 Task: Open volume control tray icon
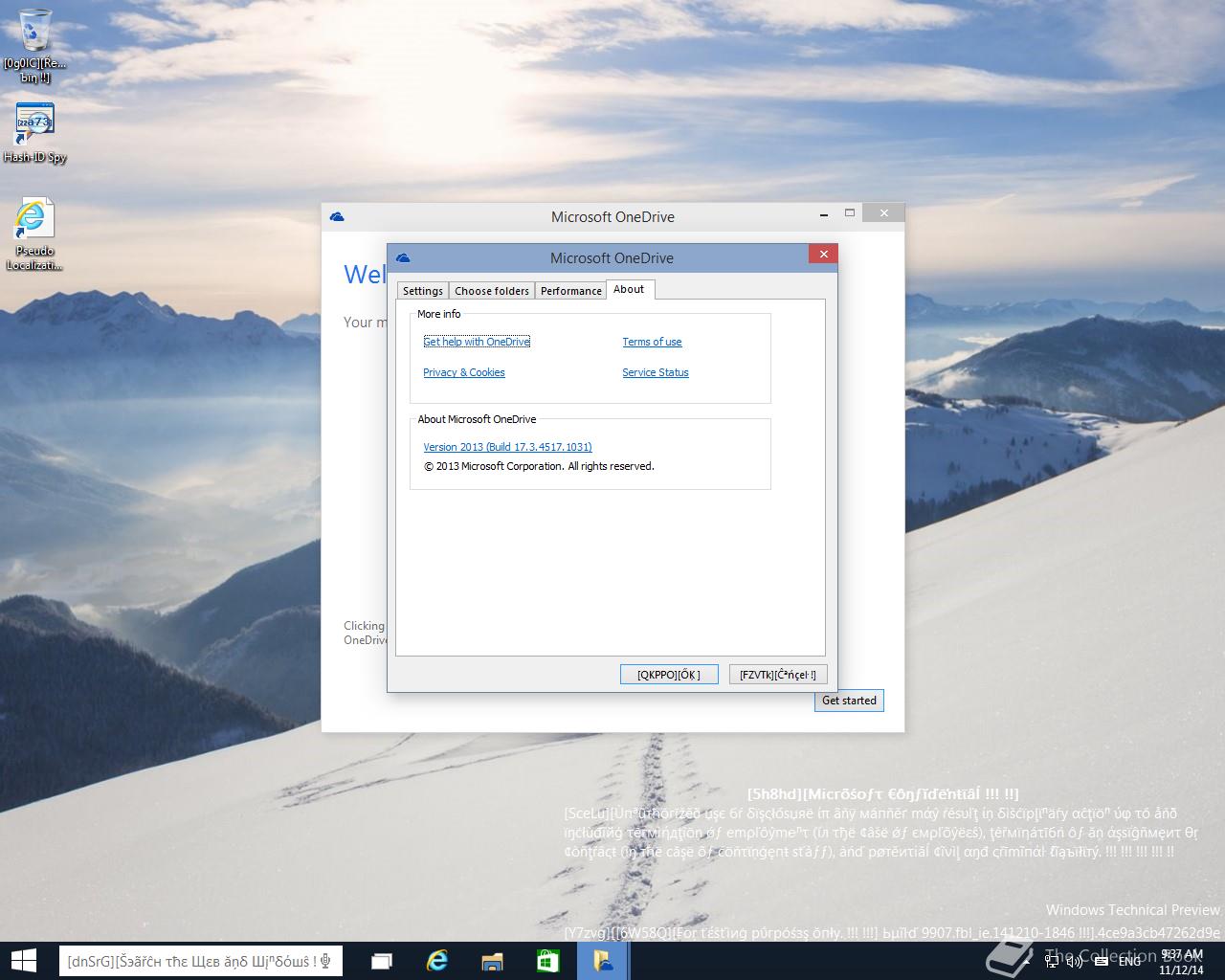(x=1076, y=961)
